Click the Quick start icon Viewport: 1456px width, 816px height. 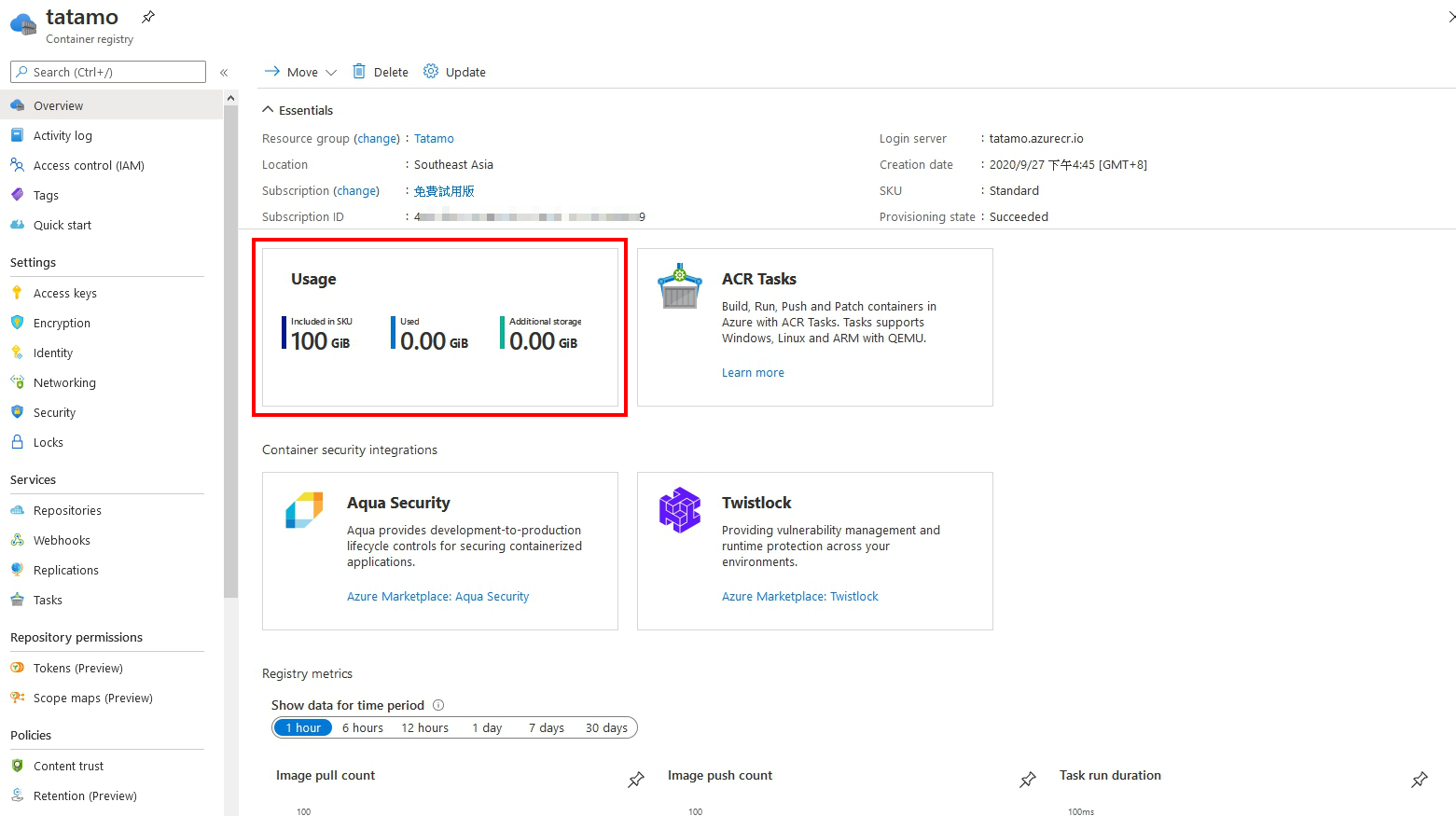tap(17, 225)
